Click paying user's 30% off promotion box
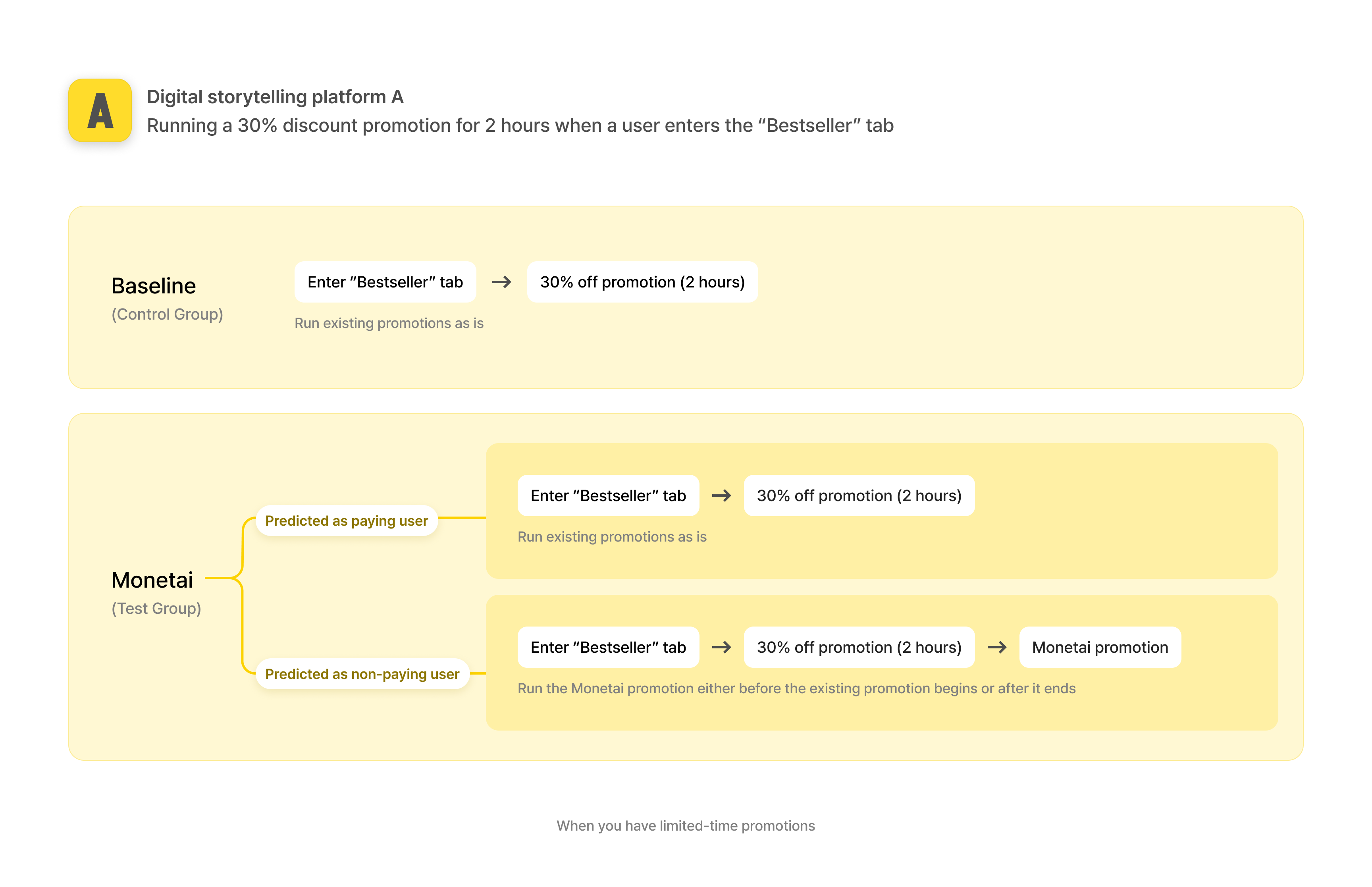Image resolution: width=1372 pixels, height=887 pixels. (x=858, y=496)
